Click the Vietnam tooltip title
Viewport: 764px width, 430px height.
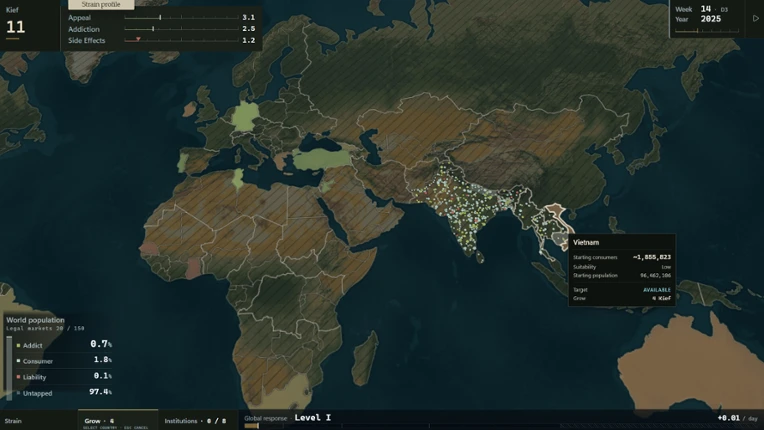(x=586, y=242)
